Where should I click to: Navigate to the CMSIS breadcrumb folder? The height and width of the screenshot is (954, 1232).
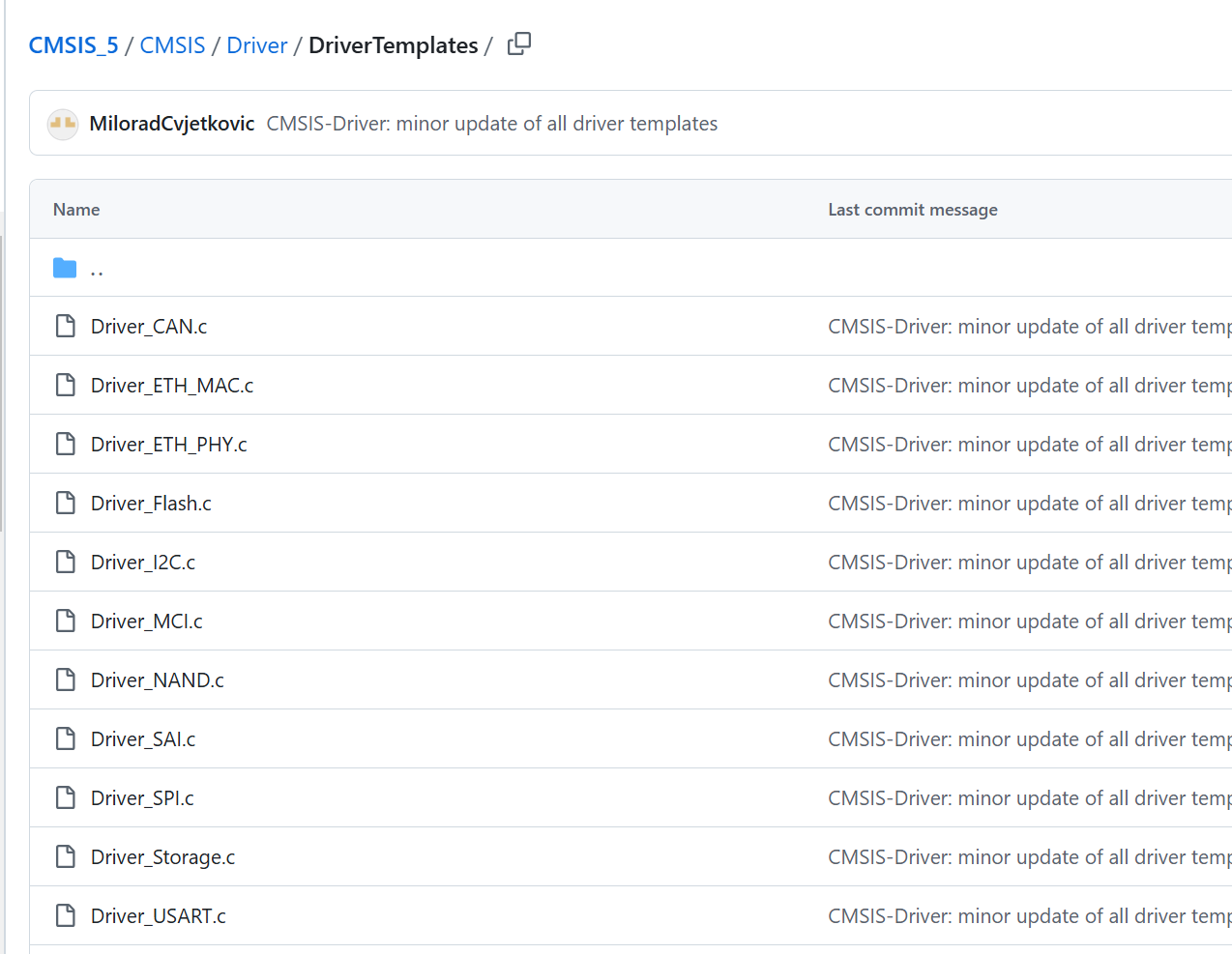coord(173,45)
